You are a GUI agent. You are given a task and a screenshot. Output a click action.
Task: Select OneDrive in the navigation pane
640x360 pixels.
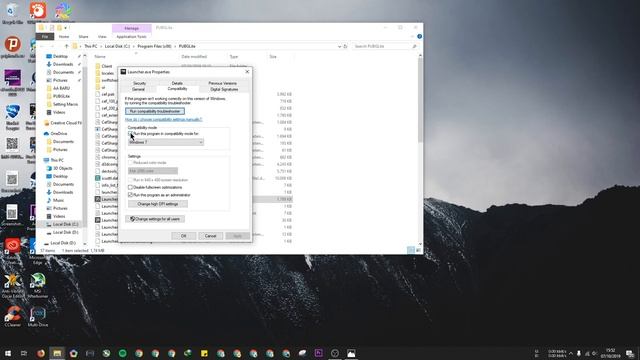pos(58,134)
